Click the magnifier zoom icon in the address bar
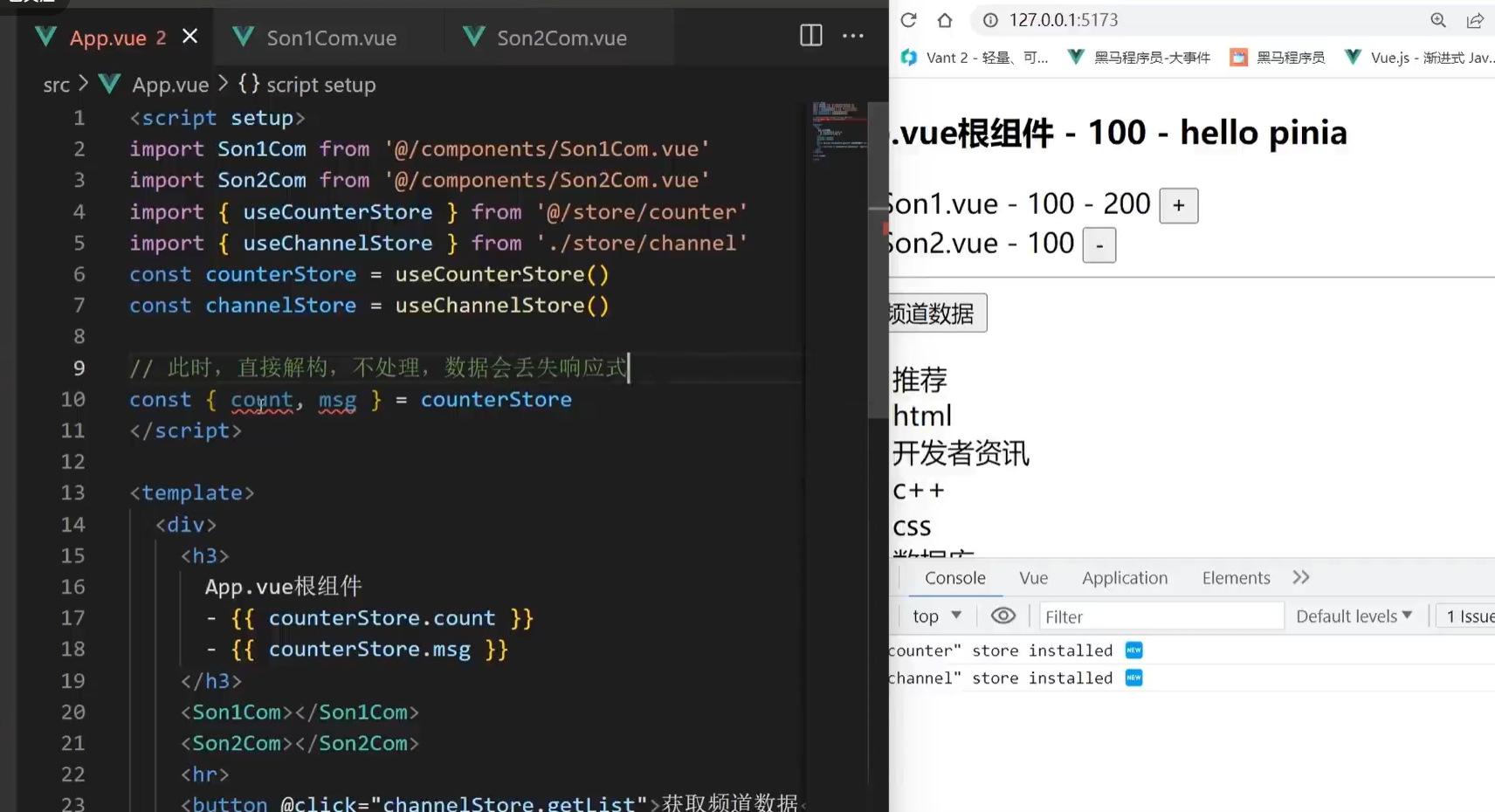This screenshot has width=1495, height=812. (x=1438, y=19)
